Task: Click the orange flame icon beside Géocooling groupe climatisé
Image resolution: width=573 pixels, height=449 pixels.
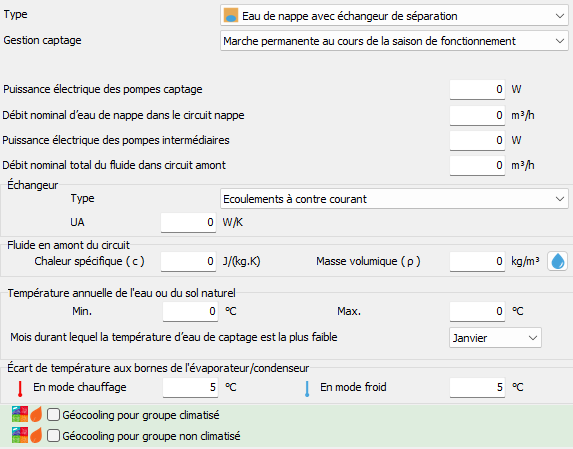Action: point(36,414)
